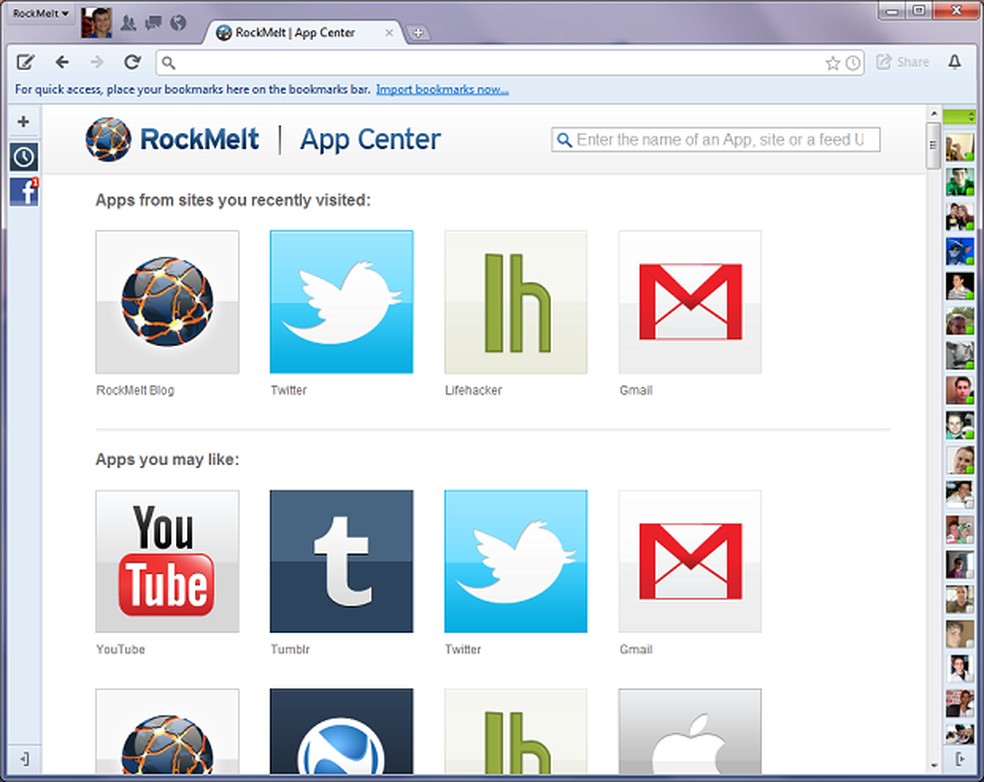The image size is (984, 782).
Task: Open Gmail tile under Apps you may like
Action: 690,561
